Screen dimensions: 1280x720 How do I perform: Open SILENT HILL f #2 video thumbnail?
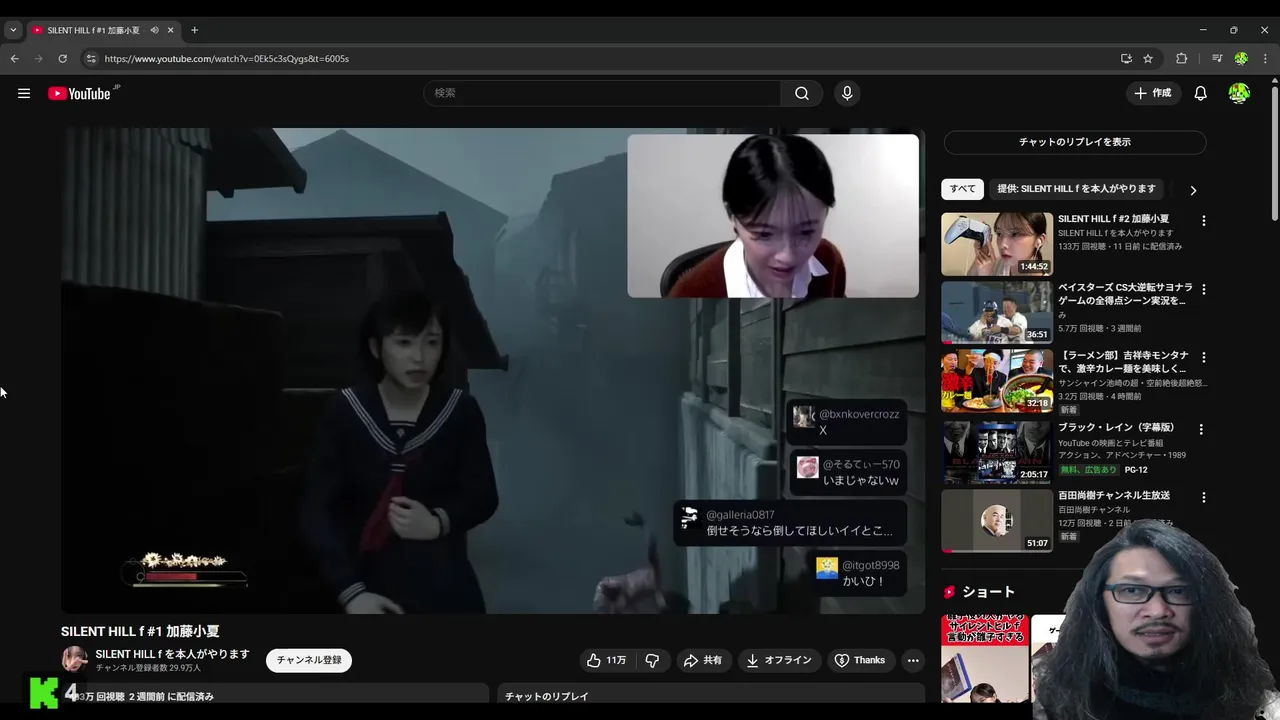coord(997,244)
